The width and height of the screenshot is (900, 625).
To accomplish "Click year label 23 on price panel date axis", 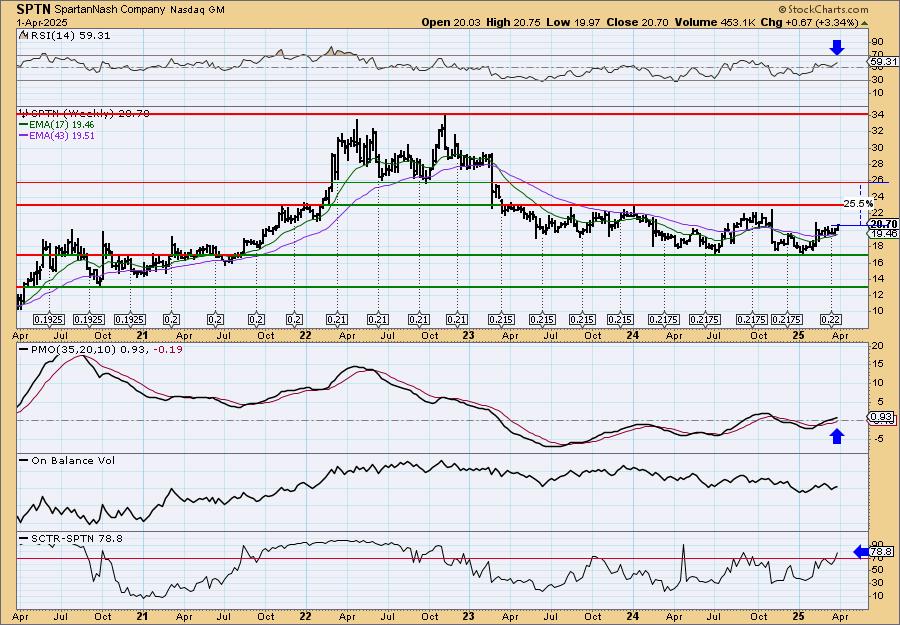I will pos(468,335).
